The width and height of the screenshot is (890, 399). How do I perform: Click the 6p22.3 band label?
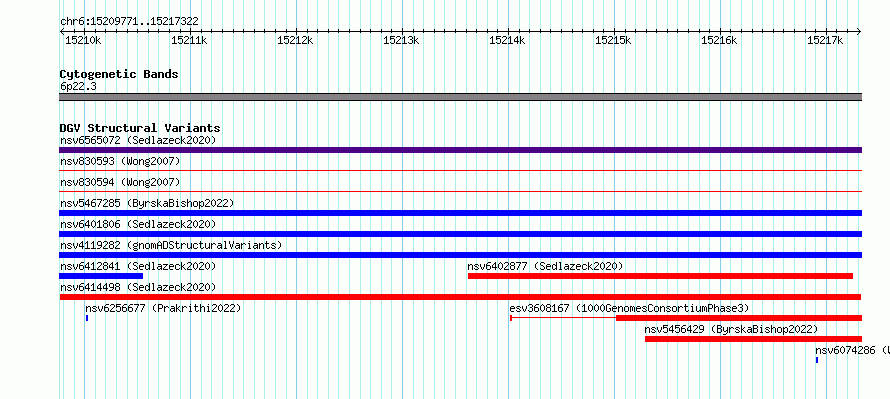pos(78,86)
